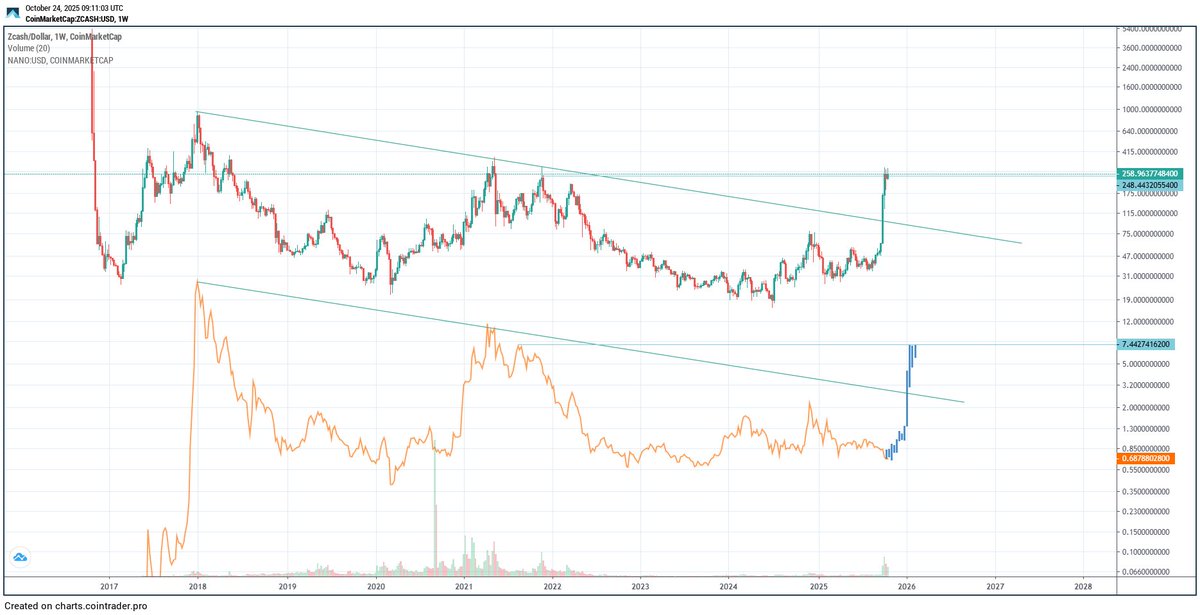Select the NANO:USD, COINMARKETCAP legend entry

coord(60,59)
